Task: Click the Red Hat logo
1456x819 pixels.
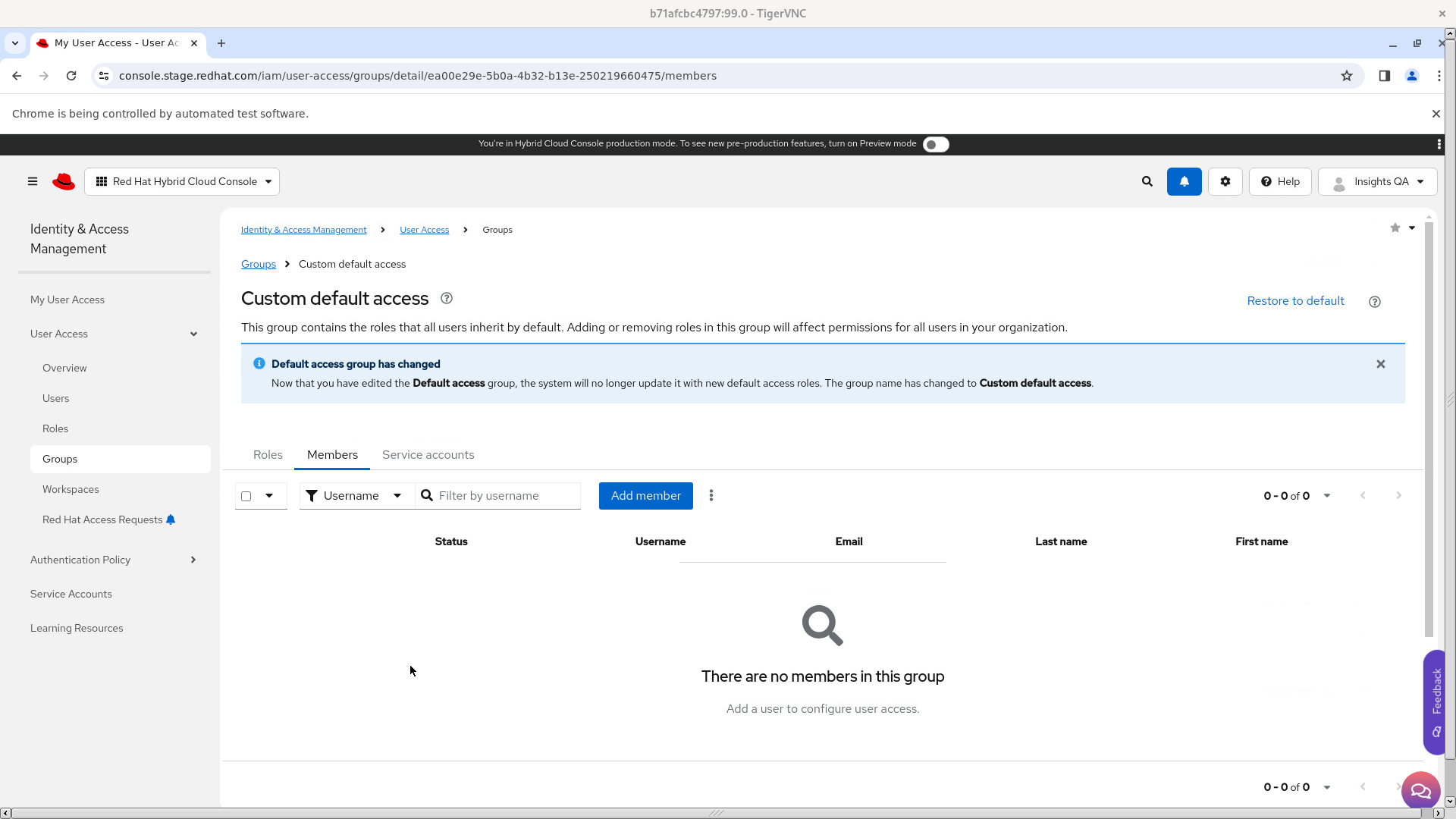Action: (64, 181)
